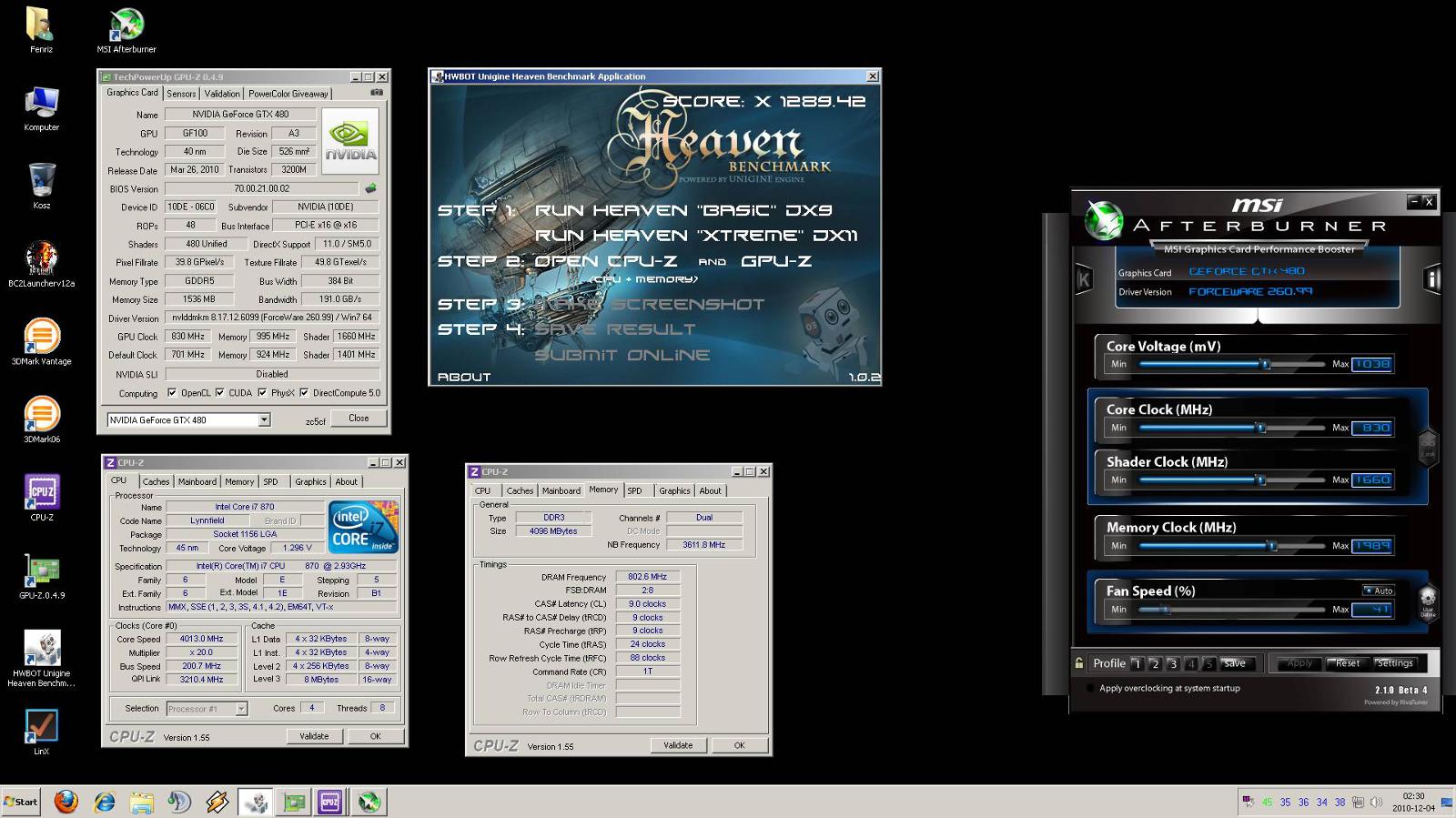Screen dimensions: 1456x818
Task: Enable Apply overclocking at system startup
Action: (1090, 688)
